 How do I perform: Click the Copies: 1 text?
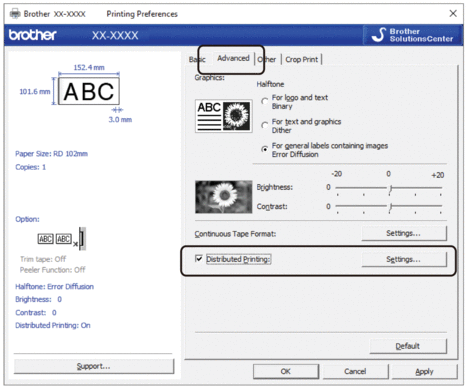30,167
